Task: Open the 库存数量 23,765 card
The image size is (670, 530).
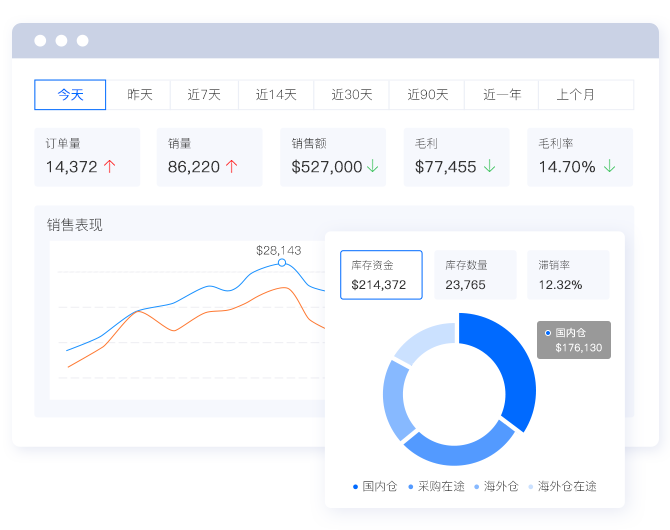Action: tap(474, 275)
